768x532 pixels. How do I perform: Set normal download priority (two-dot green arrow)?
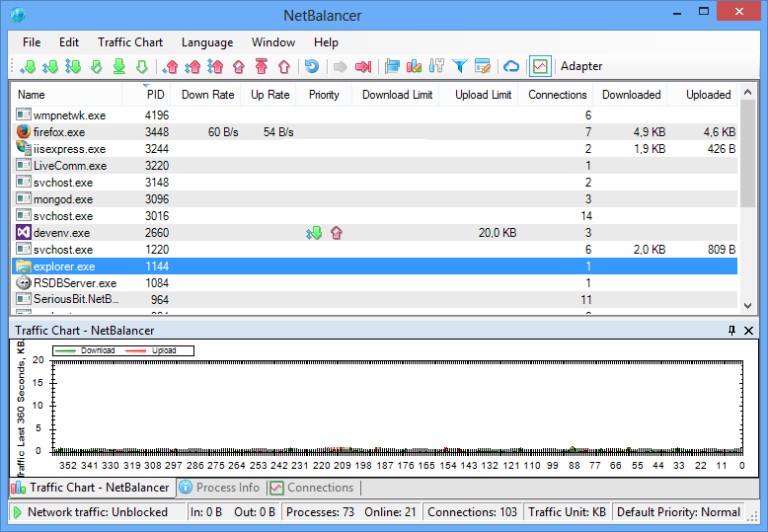point(50,66)
